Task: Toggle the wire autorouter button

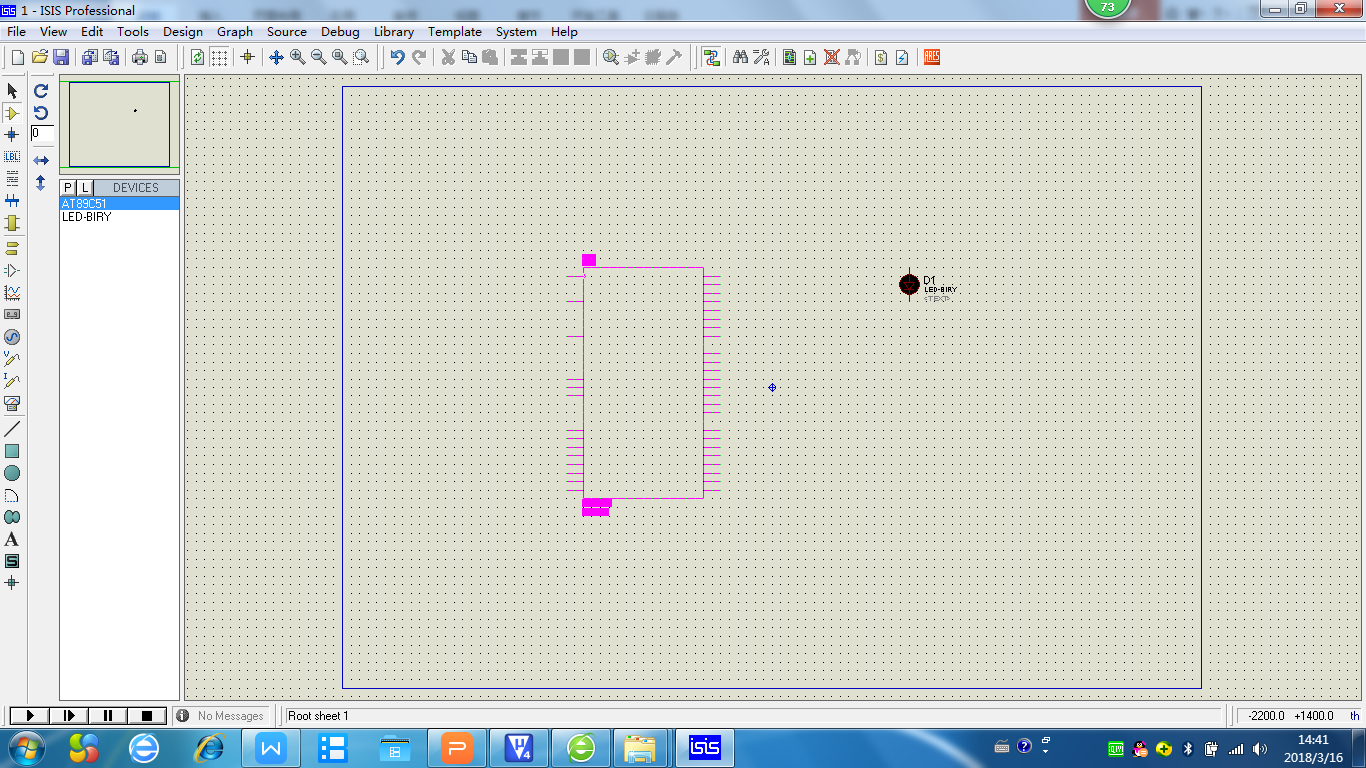Action: pyautogui.click(x=711, y=57)
